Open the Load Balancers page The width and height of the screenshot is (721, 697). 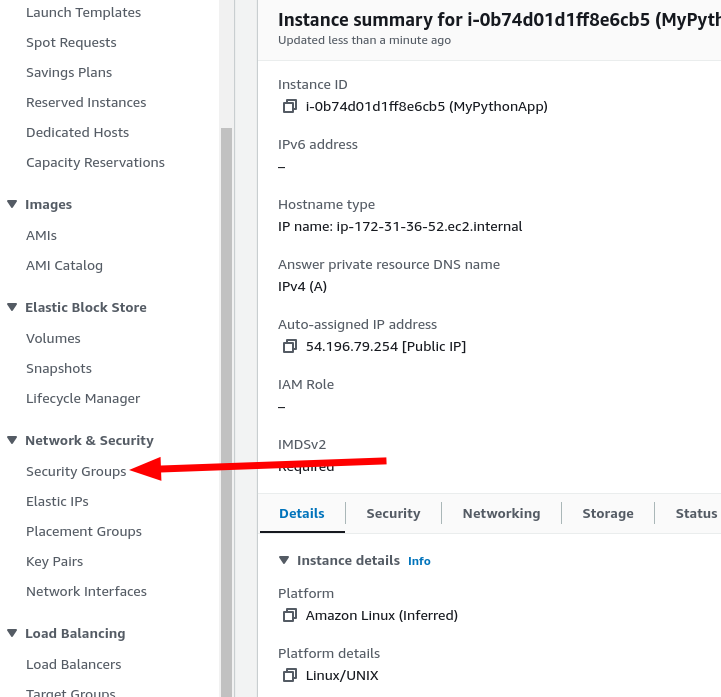[x=73, y=664]
